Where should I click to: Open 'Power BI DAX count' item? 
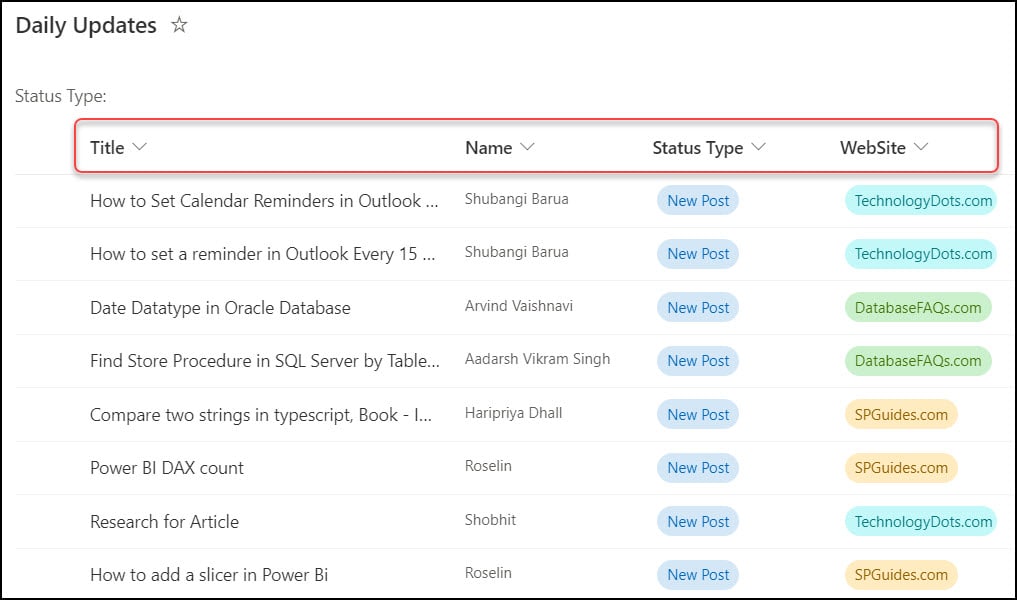(167, 468)
